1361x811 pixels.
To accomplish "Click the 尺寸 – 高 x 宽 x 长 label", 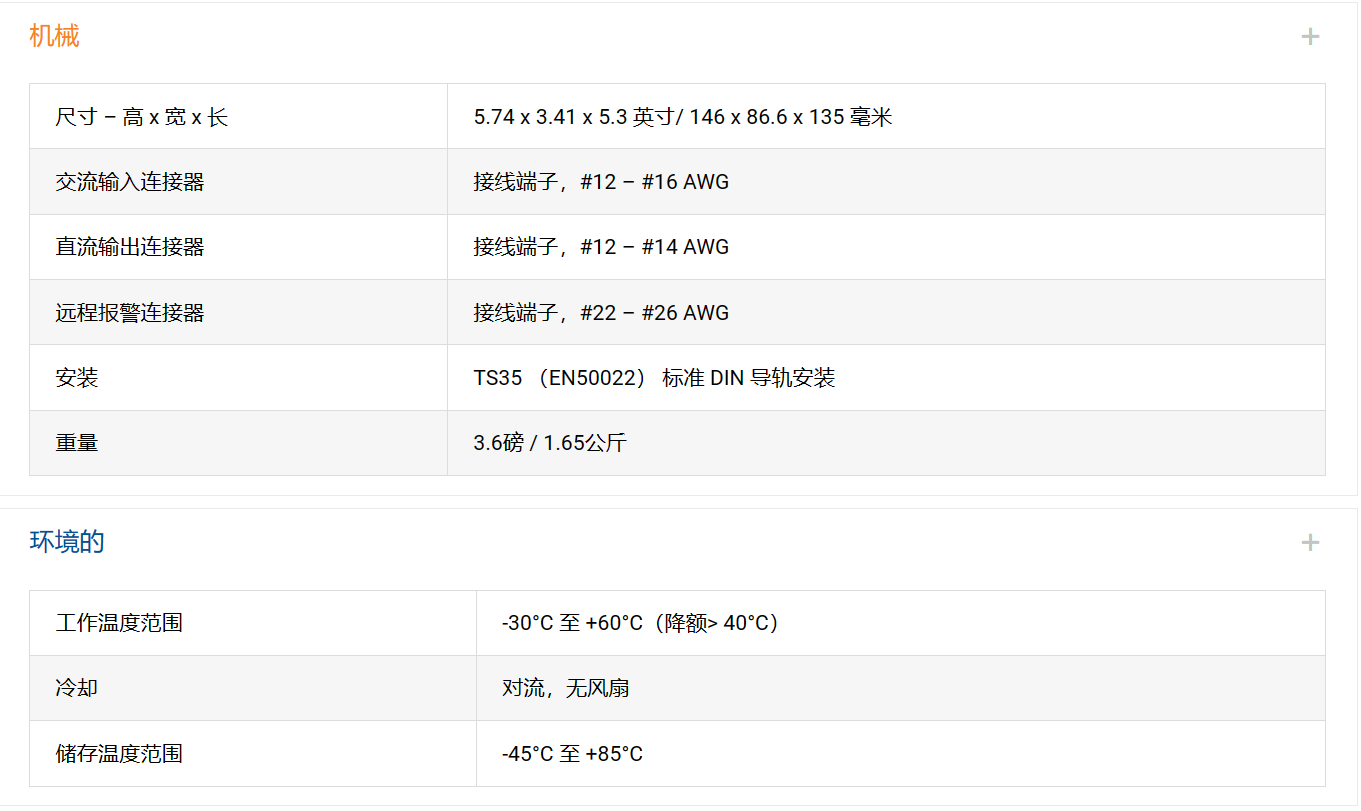I will 141,117.
